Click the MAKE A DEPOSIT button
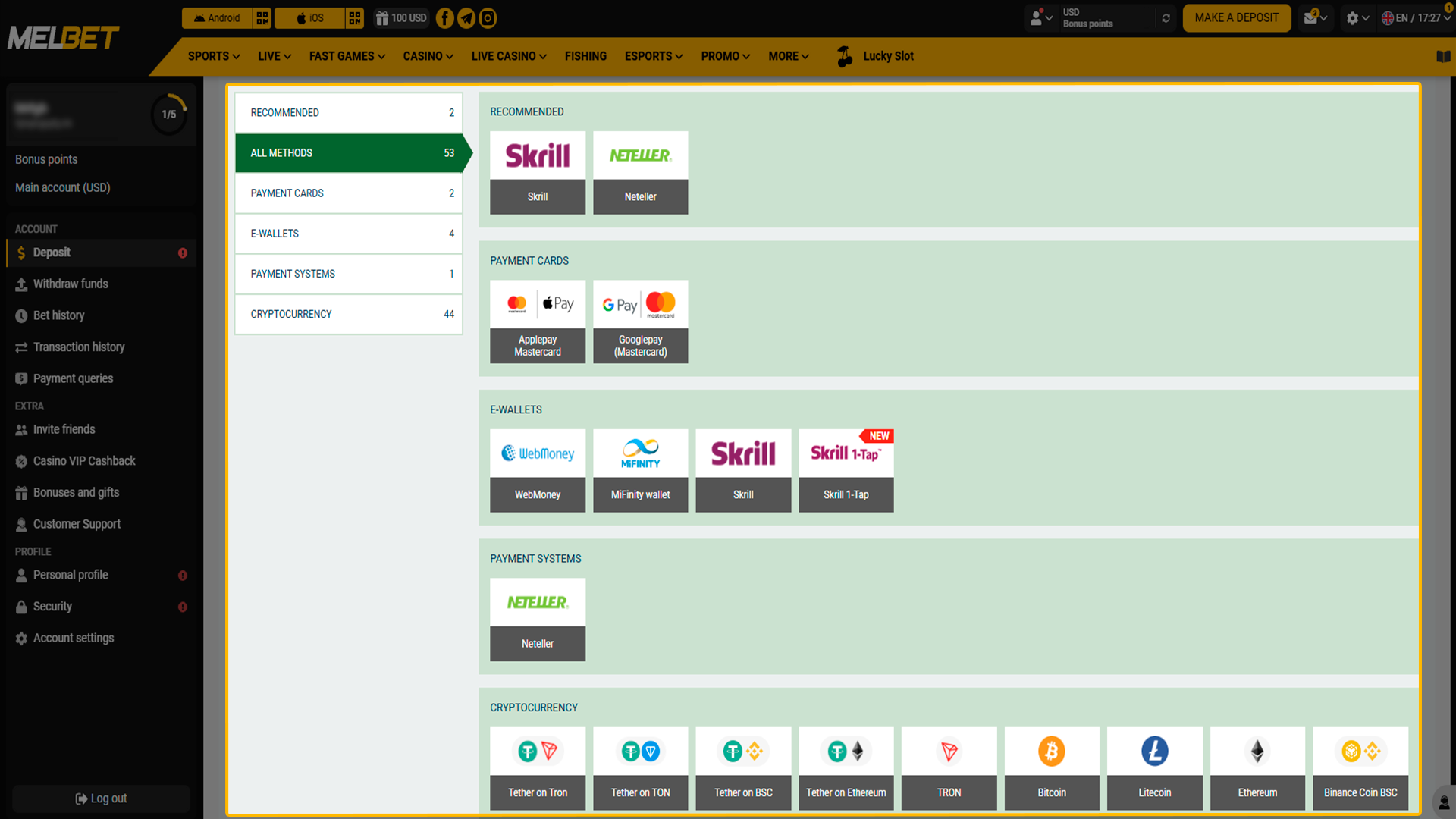The image size is (1456, 819). tap(1236, 17)
